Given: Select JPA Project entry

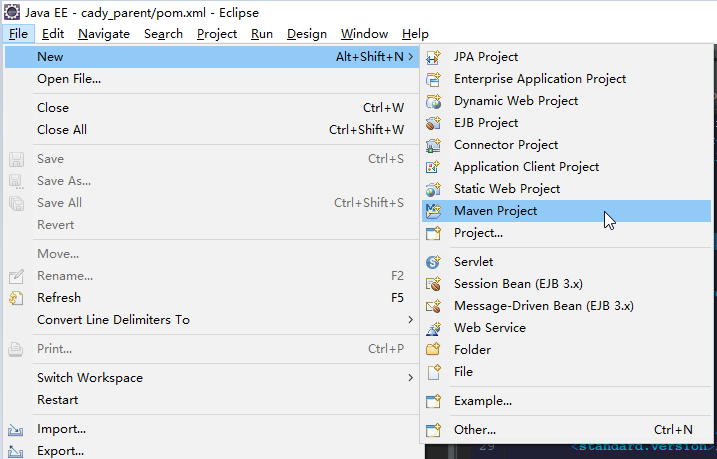Looking at the screenshot, I should click(x=567, y=57).
